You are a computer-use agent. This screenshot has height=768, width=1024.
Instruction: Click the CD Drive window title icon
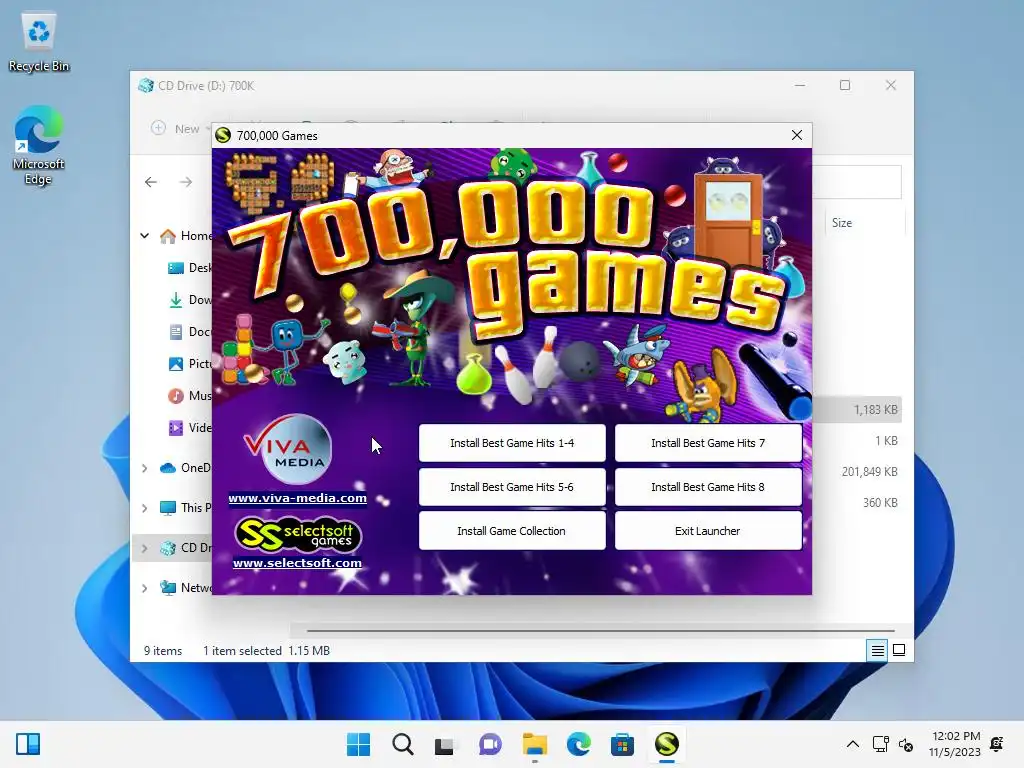(x=146, y=86)
